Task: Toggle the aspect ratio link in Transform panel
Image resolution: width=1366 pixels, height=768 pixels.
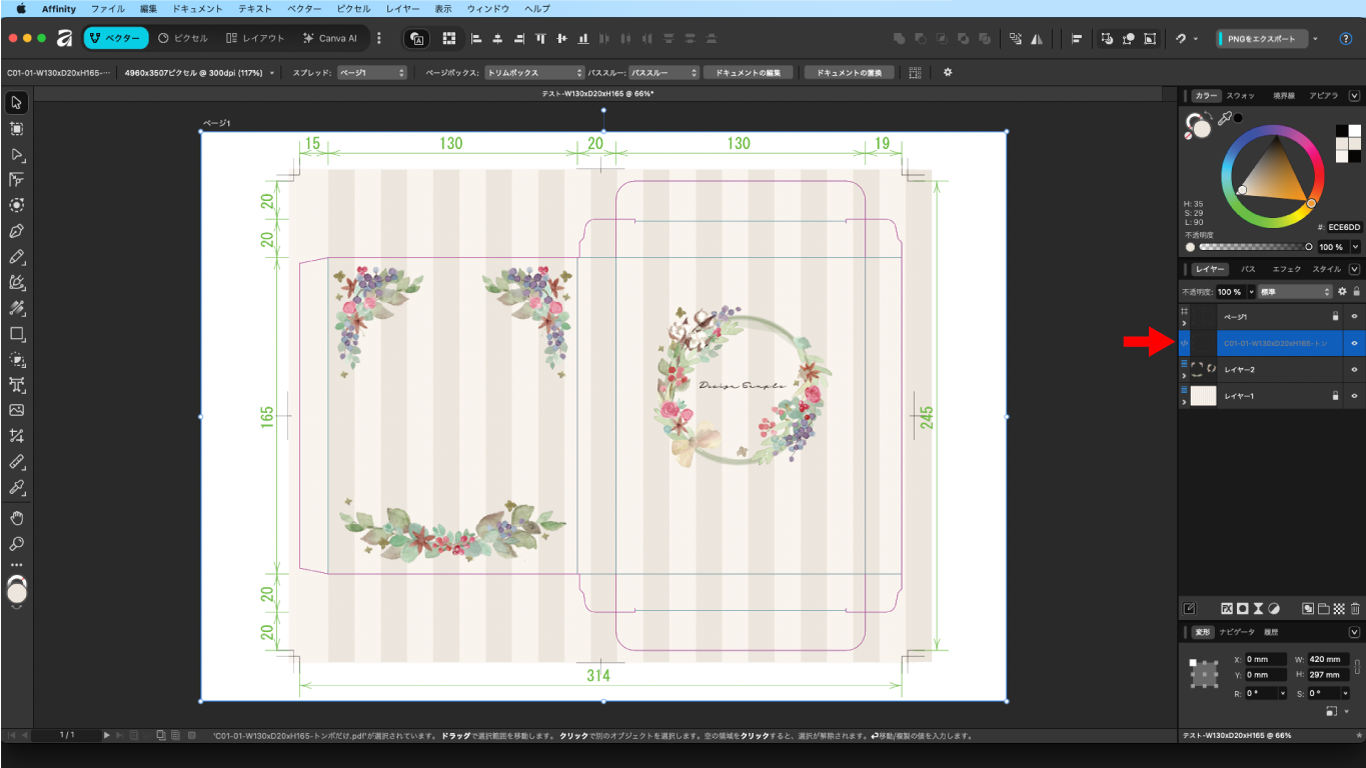Action: [x=1357, y=666]
